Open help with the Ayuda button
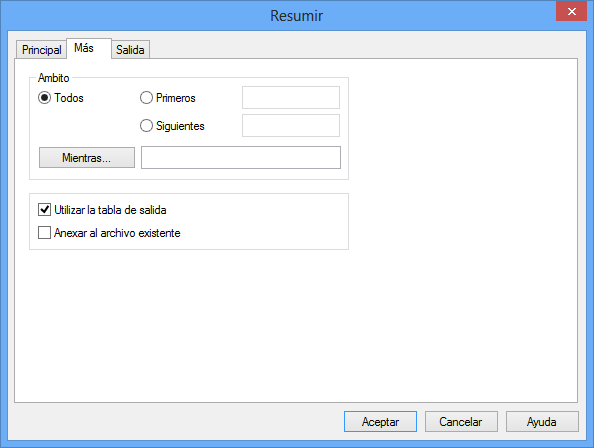Image resolution: width=594 pixels, height=448 pixels. [542, 421]
